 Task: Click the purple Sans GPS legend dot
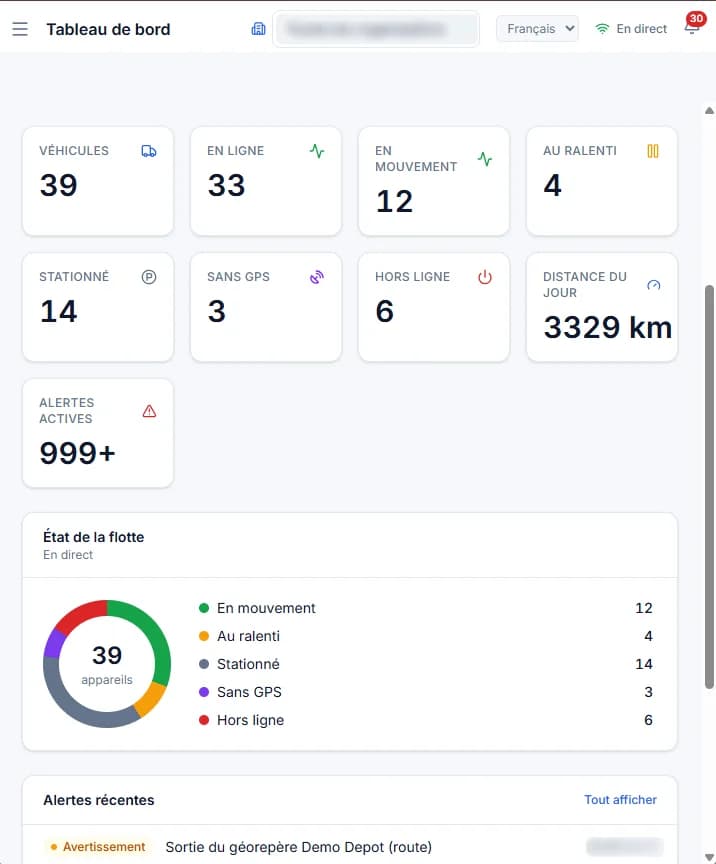(x=204, y=692)
